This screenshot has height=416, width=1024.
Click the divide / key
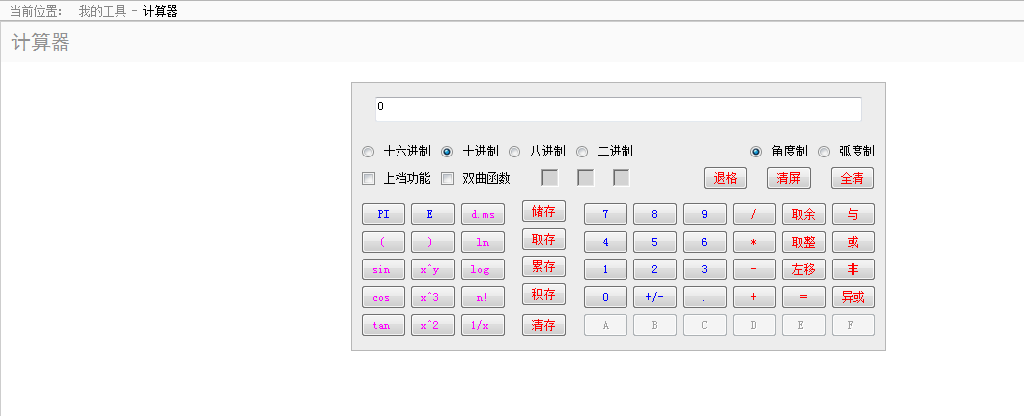[754, 214]
